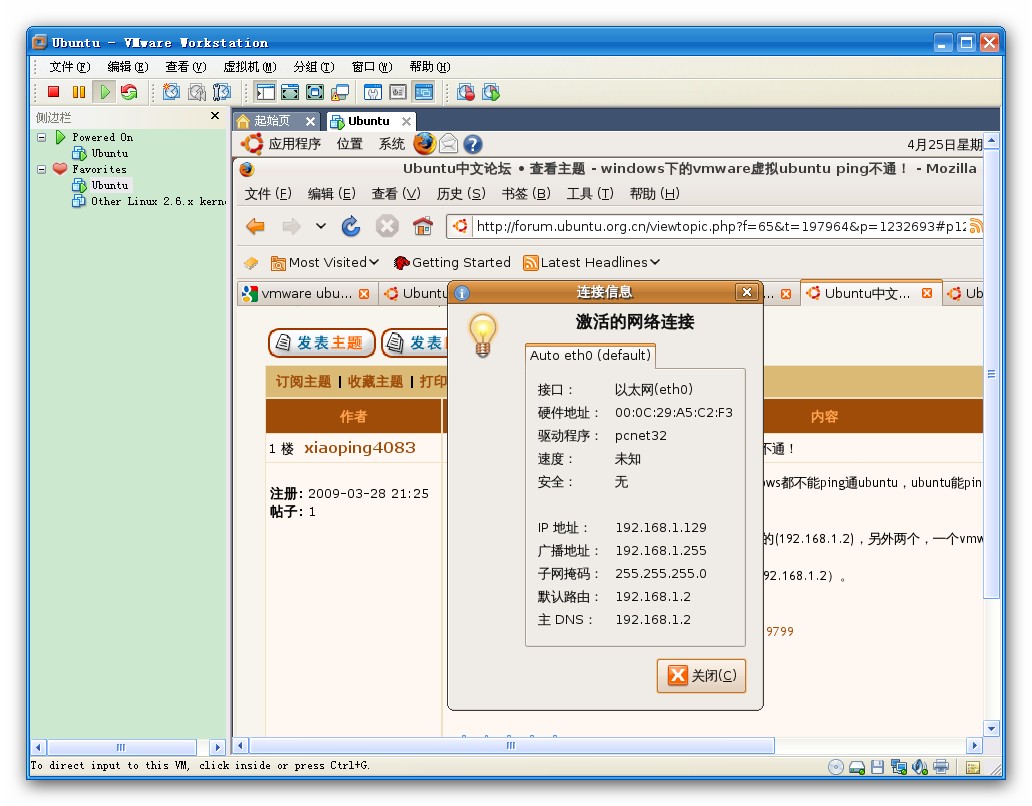
Task: Click the Unity mode icon with warning
Action: pyautogui.click(x=340, y=92)
